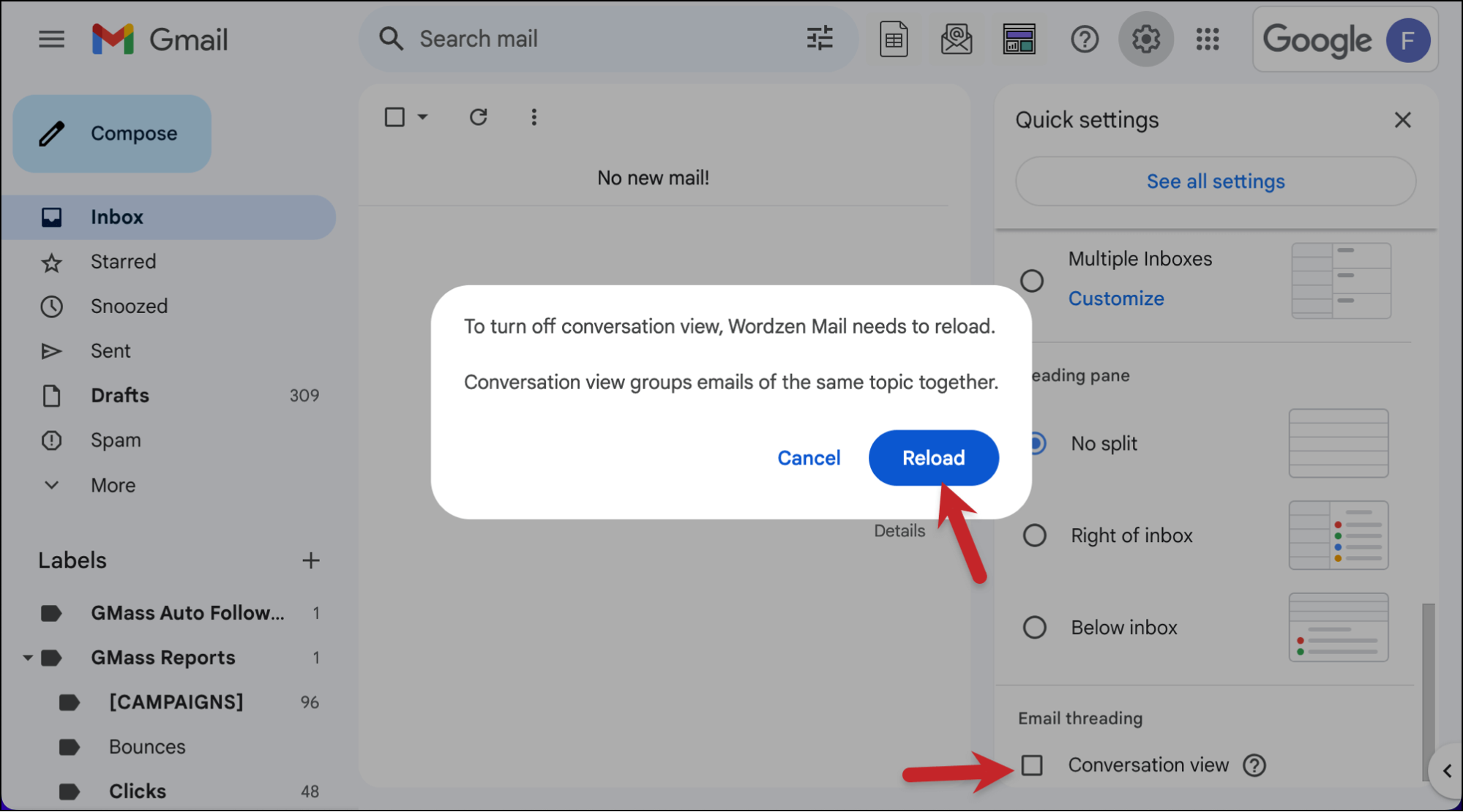Cancel the reload dialog
The image size is (1463, 812).
point(809,458)
